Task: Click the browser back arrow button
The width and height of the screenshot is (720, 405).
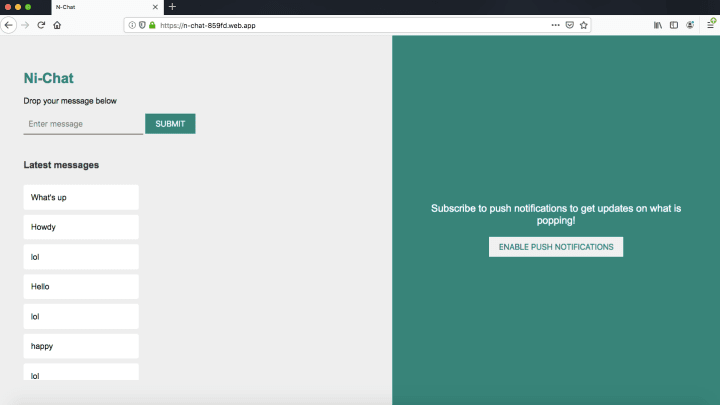Action: tap(9, 25)
